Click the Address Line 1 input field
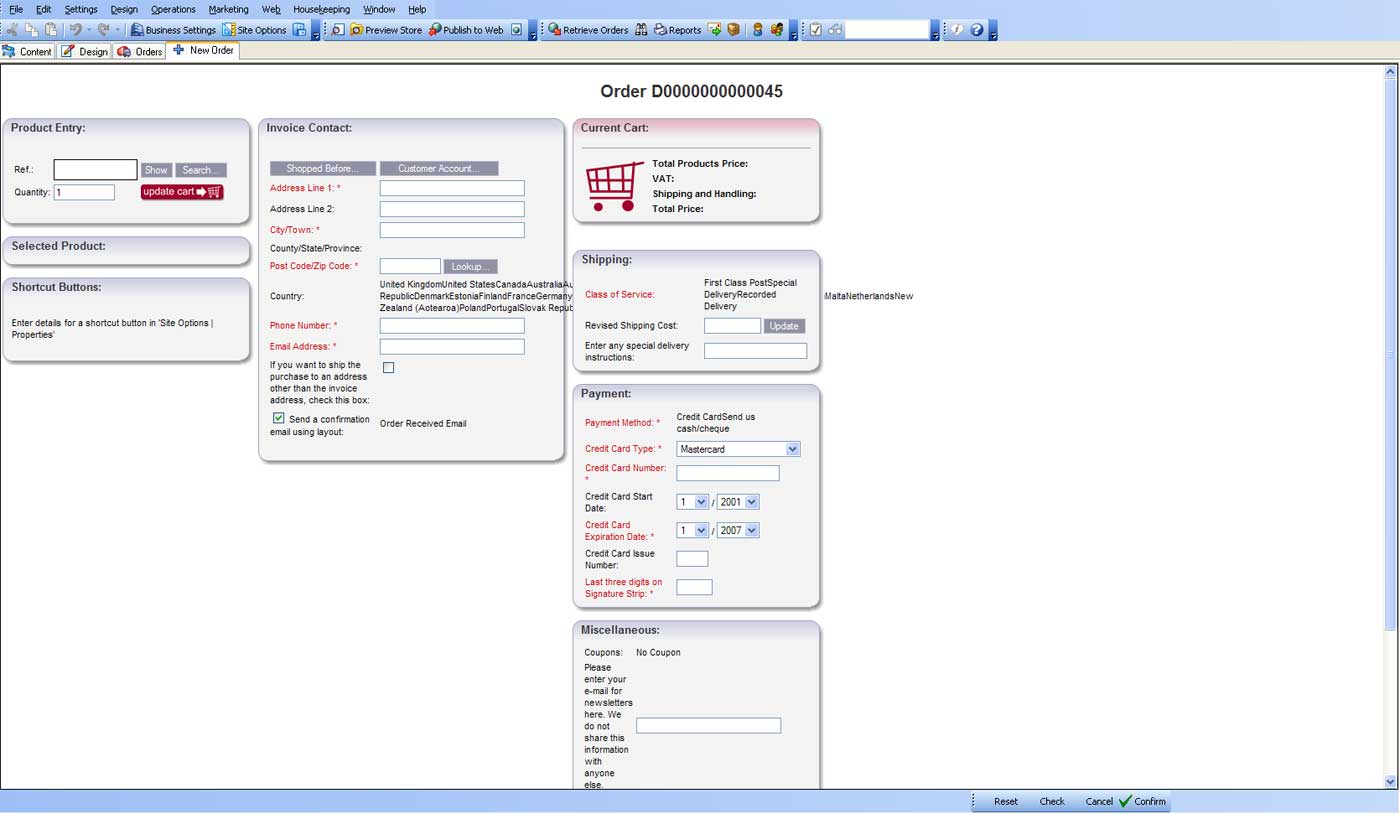This screenshot has height=814, width=1400. coord(452,188)
